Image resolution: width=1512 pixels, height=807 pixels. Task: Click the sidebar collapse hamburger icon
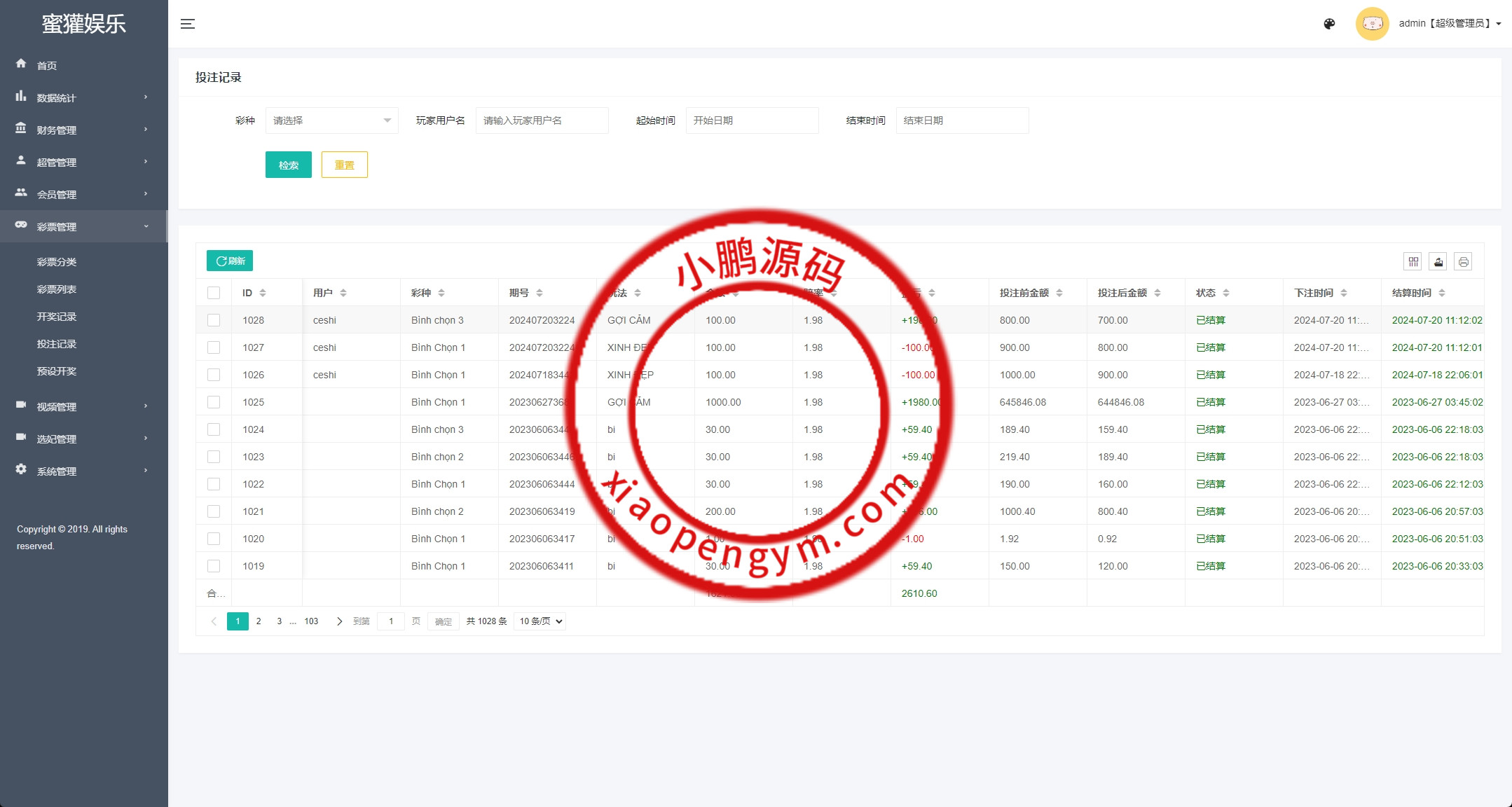(187, 24)
